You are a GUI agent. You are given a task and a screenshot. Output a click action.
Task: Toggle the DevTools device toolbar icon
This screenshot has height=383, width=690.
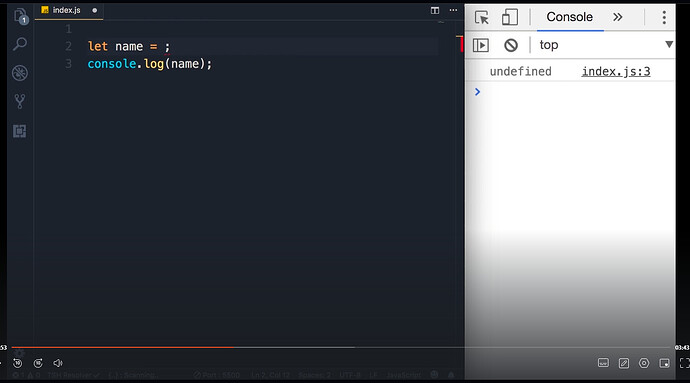tap(510, 18)
